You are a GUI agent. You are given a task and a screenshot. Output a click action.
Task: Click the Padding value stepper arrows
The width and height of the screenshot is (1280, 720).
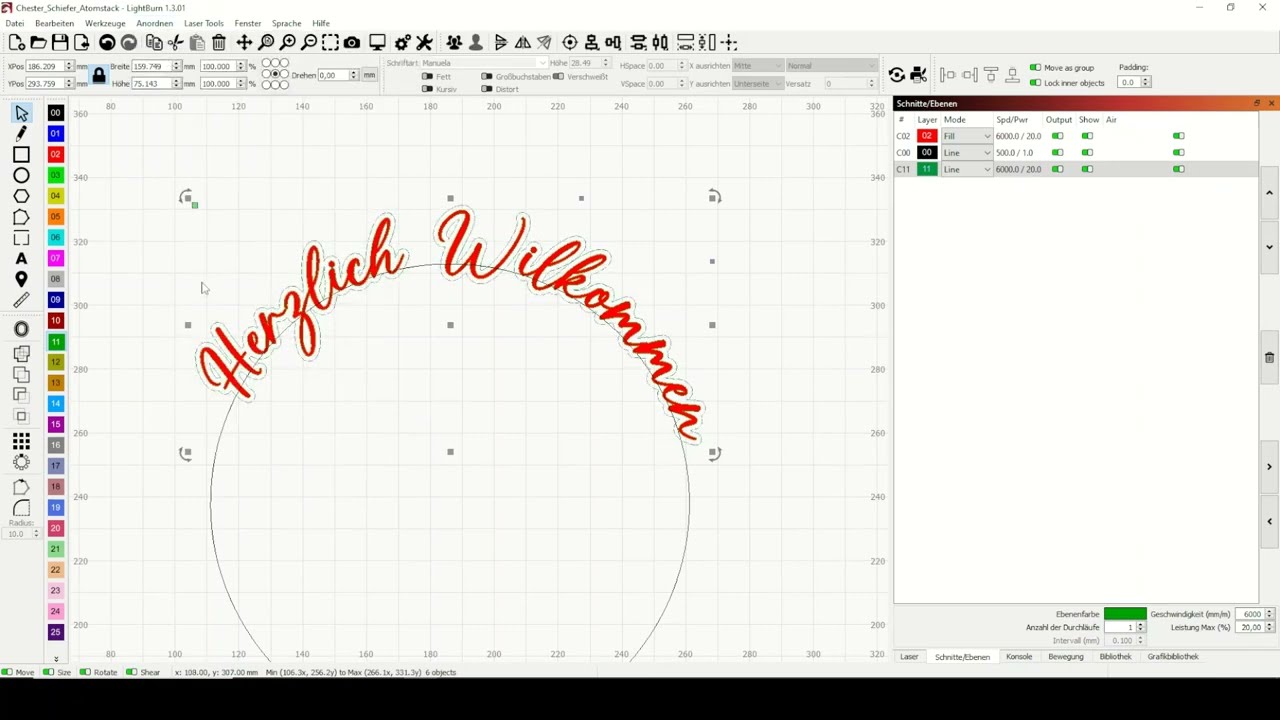(1146, 82)
